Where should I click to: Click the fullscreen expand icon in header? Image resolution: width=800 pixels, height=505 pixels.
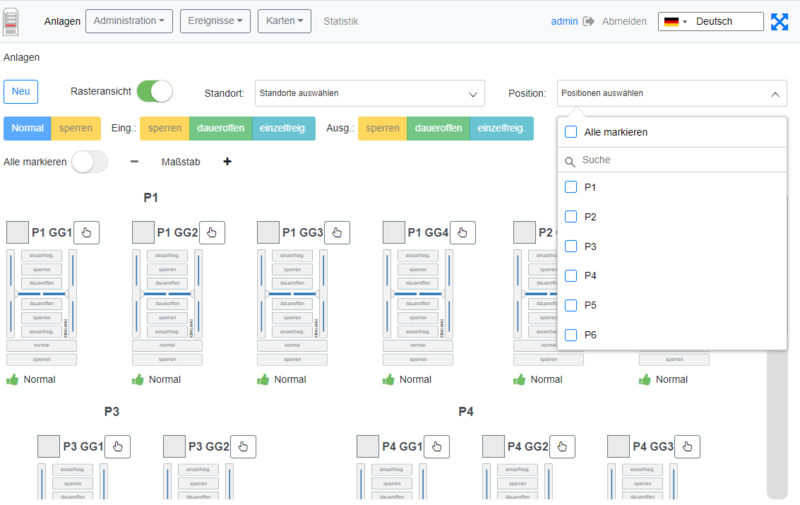coord(780,21)
